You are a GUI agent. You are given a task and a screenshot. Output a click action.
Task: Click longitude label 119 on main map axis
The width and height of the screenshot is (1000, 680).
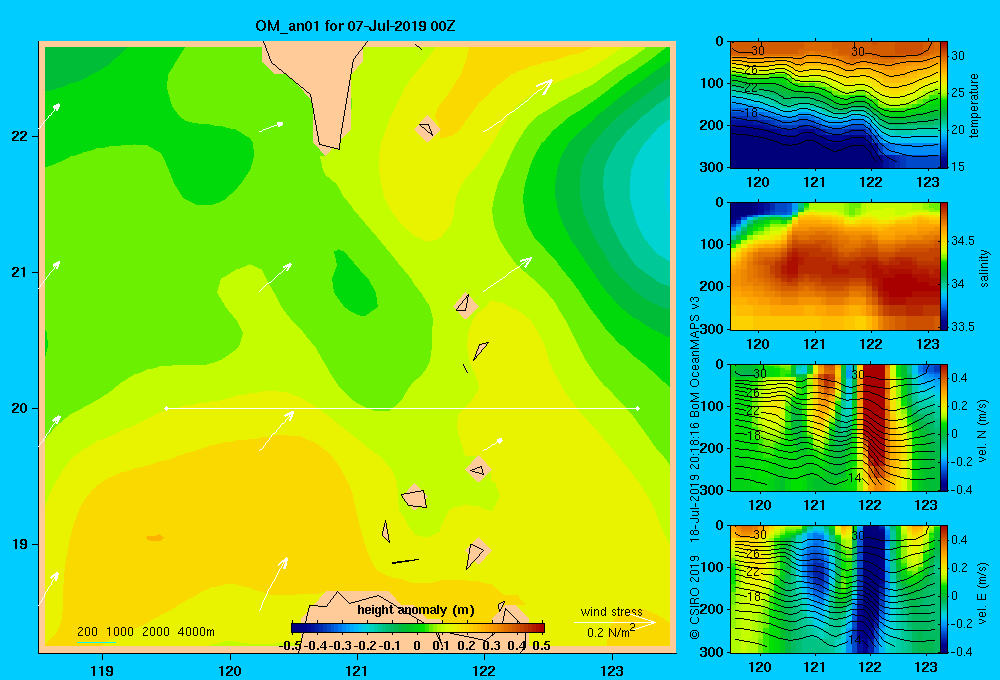103,670
